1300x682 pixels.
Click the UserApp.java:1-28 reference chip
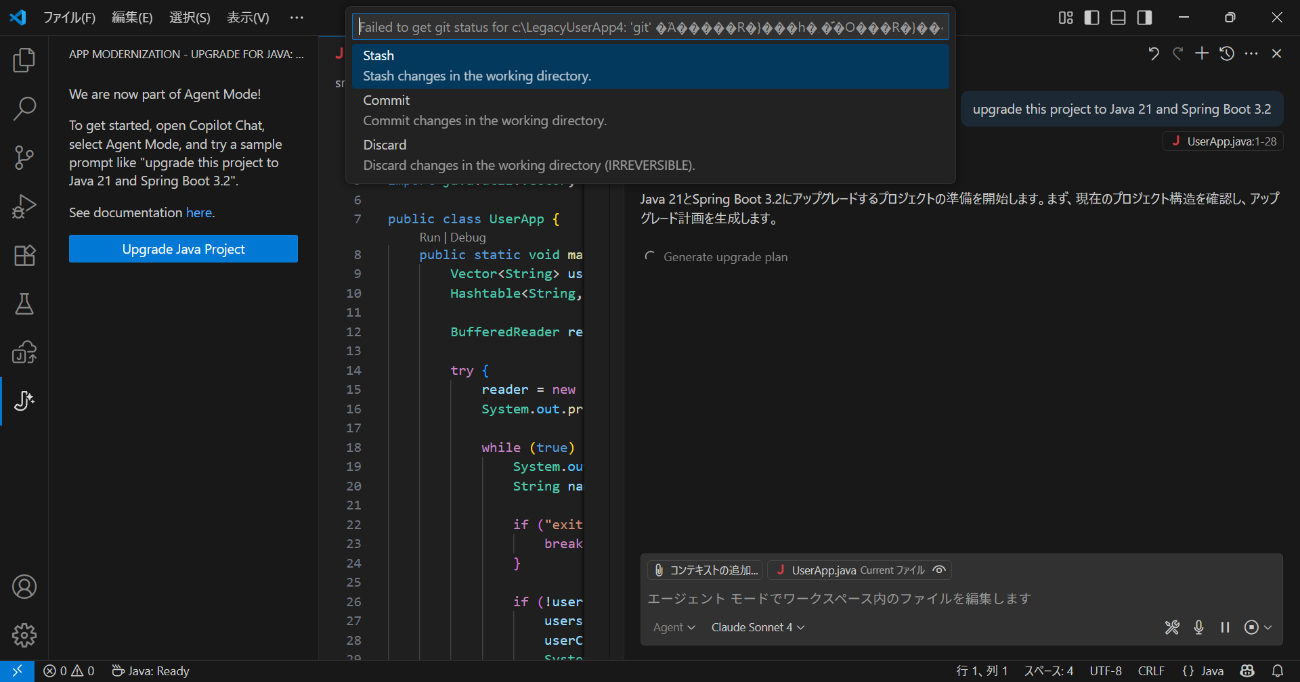[1223, 142]
